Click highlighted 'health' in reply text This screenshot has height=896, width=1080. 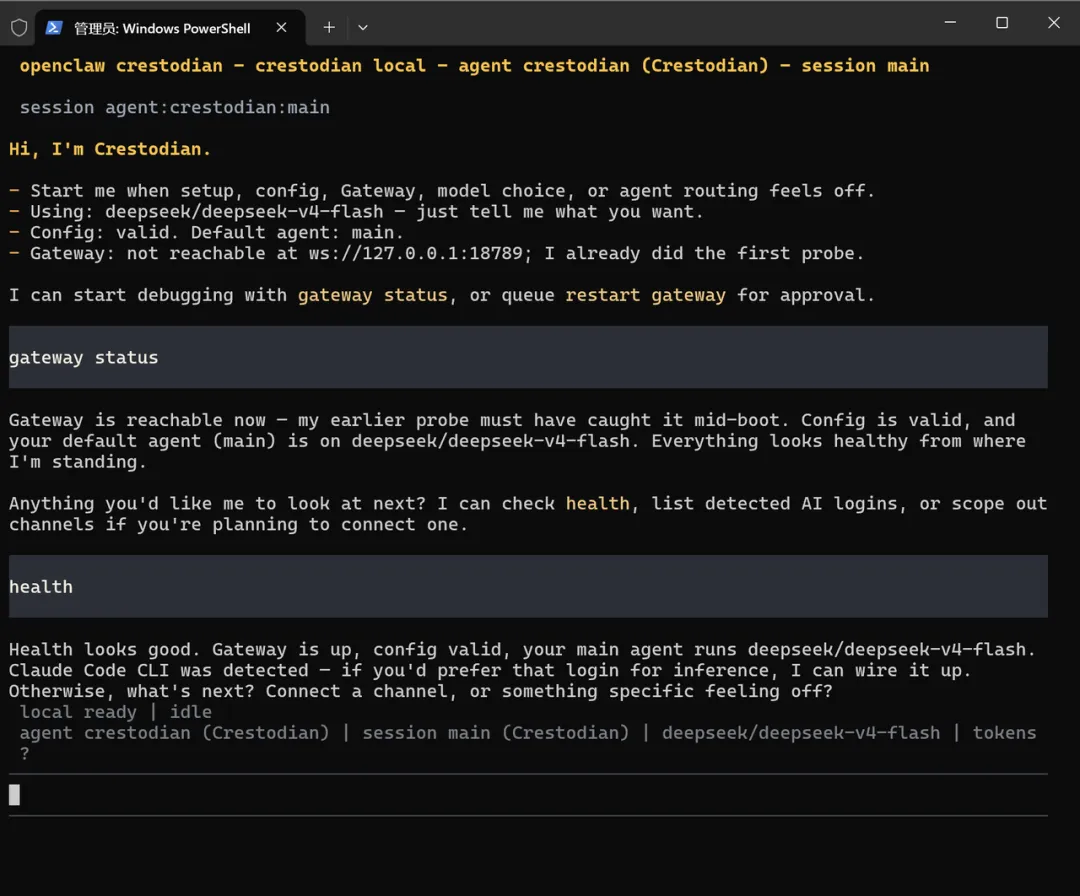(598, 503)
